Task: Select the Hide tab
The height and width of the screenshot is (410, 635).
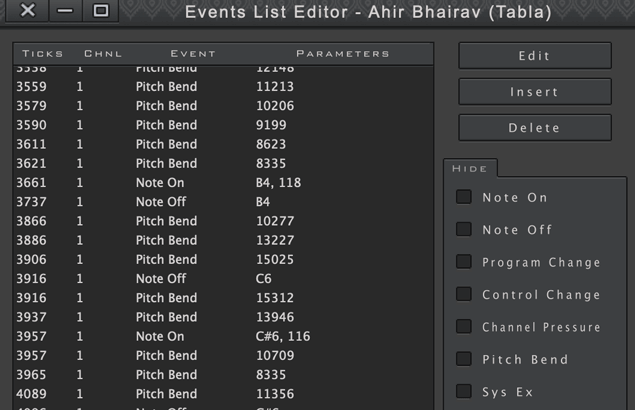Action: click(x=468, y=168)
